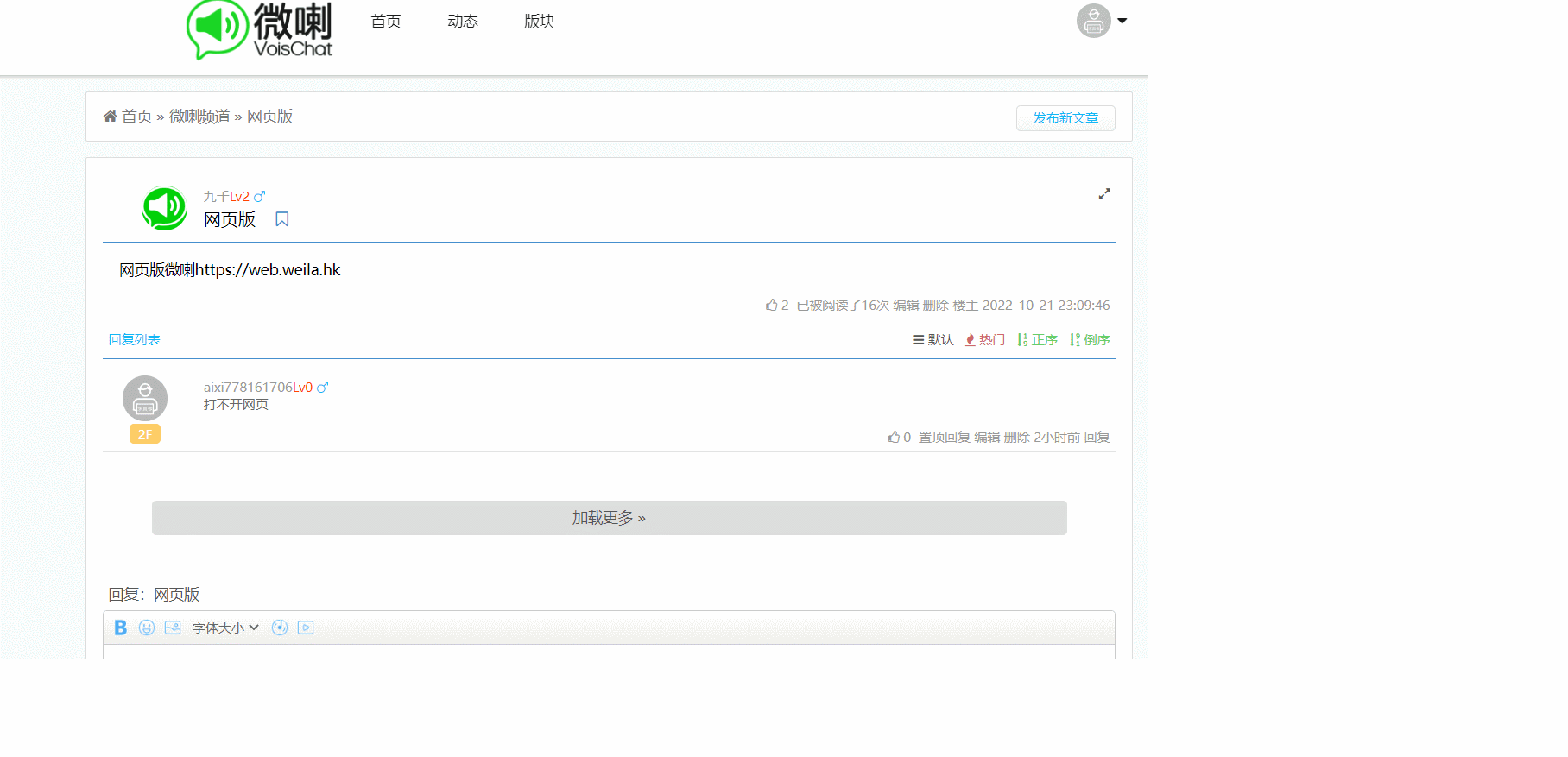Open the user avatar dropdown menu
The height and width of the screenshot is (757, 1568).
(1102, 21)
